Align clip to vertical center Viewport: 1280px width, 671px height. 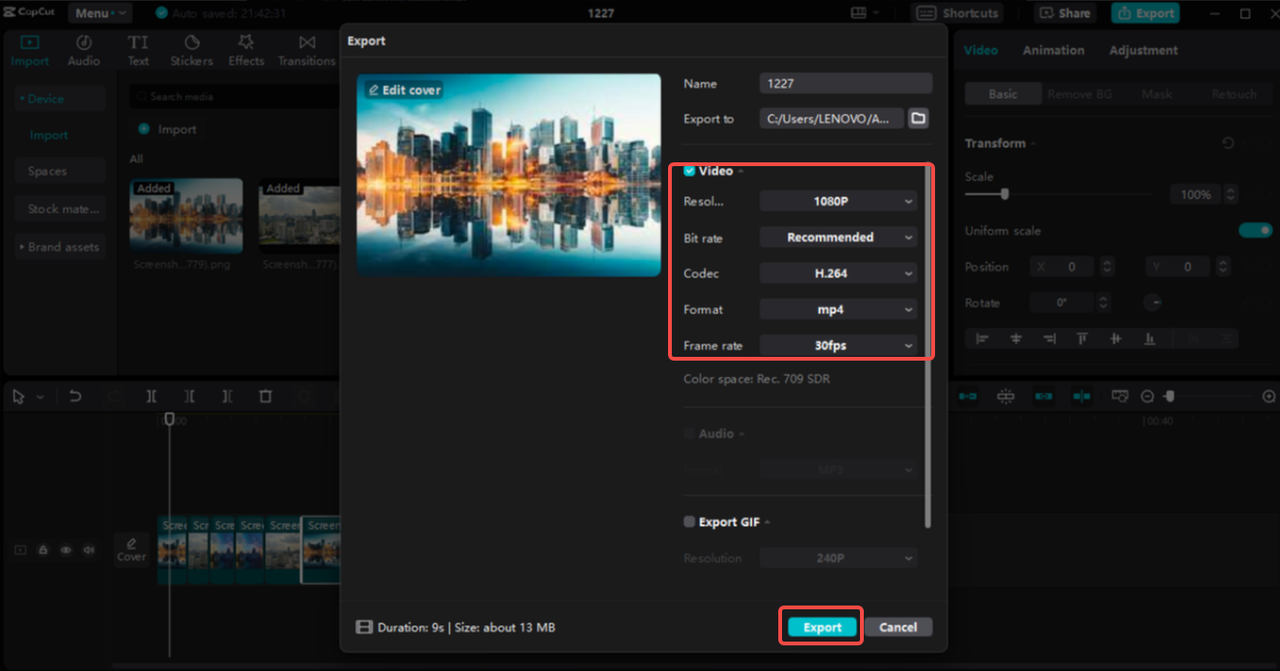(1116, 339)
